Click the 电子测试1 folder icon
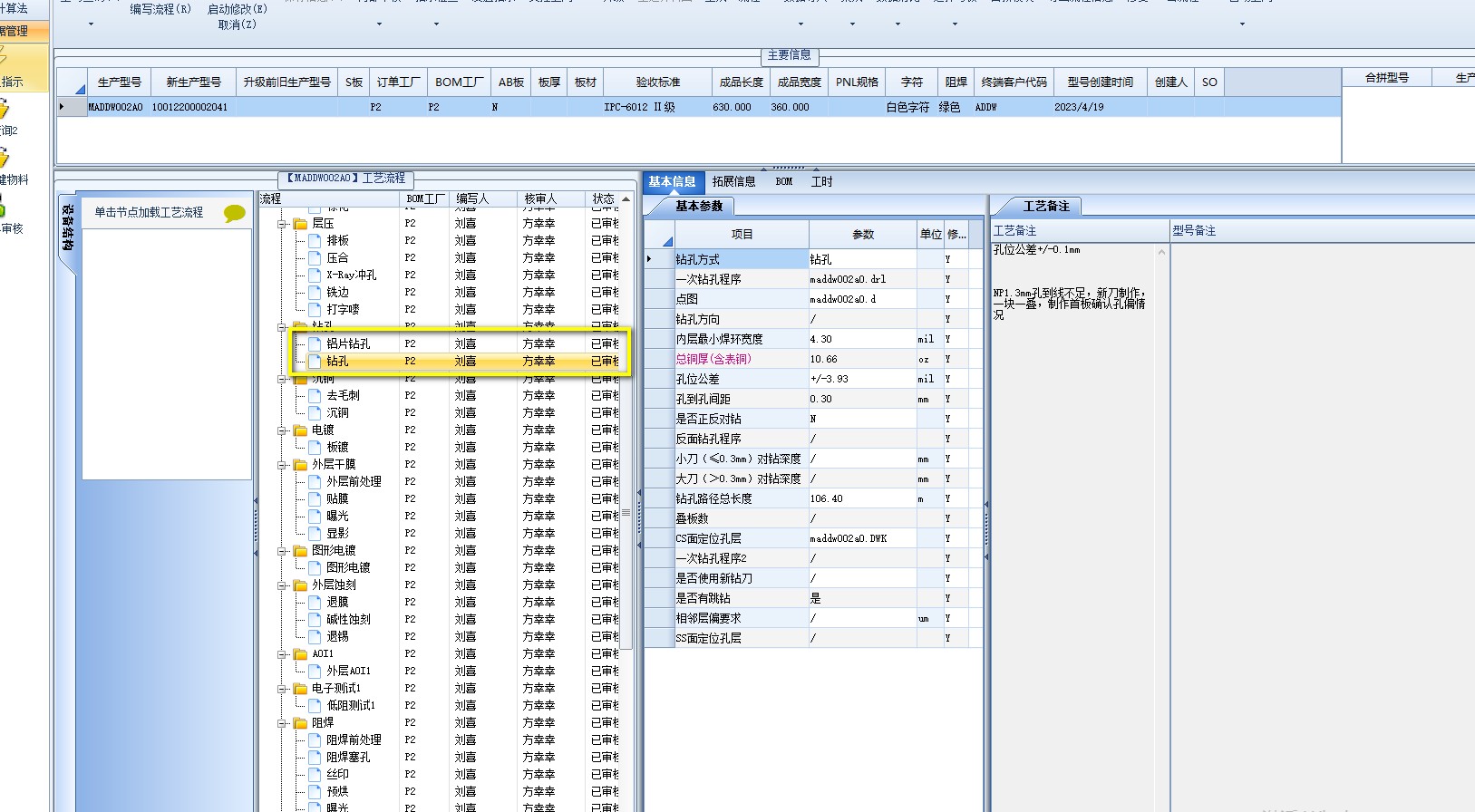 tap(301, 688)
